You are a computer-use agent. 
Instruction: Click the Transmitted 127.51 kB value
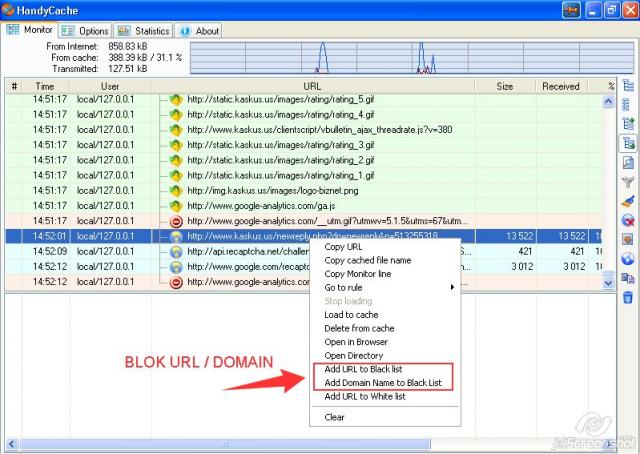(127, 69)
